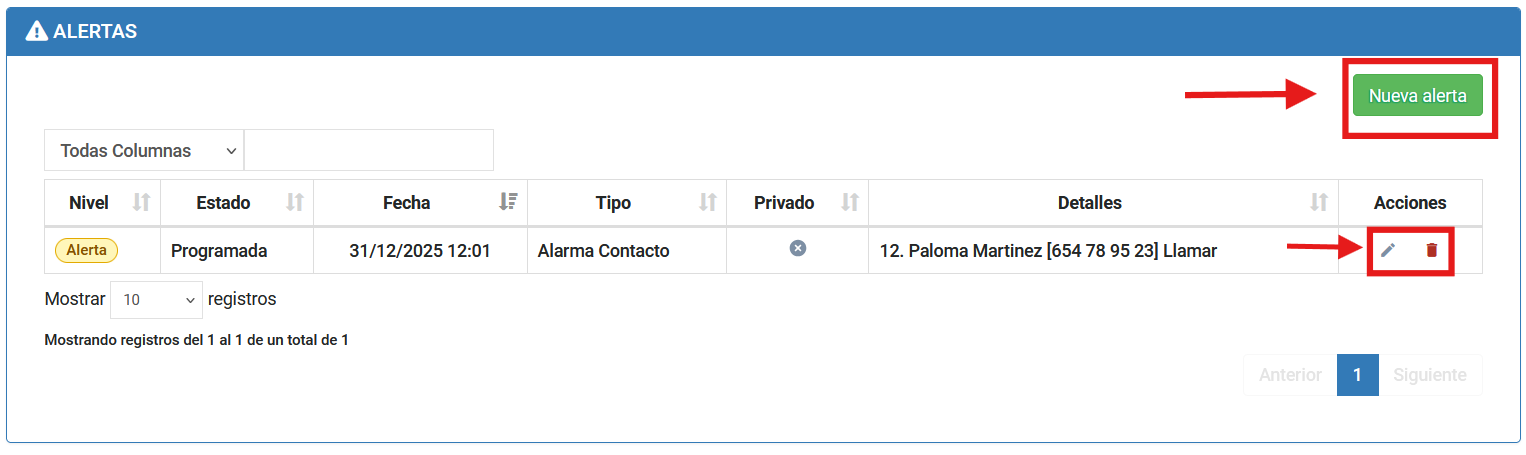Image resolution: width=1526 pixels, height=455 pixels.
Task: Click the Acciones column header
Action: 1410,203
